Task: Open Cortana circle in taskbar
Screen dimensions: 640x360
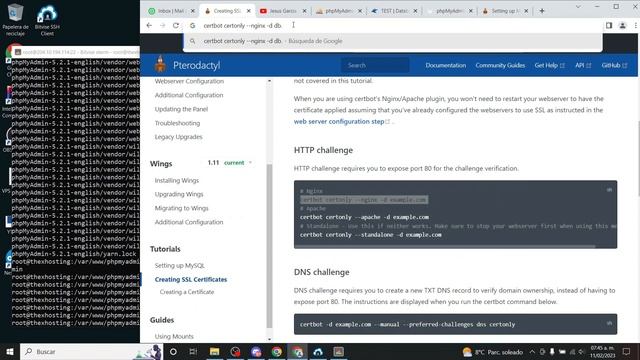Action: click(x=173, y=351)
